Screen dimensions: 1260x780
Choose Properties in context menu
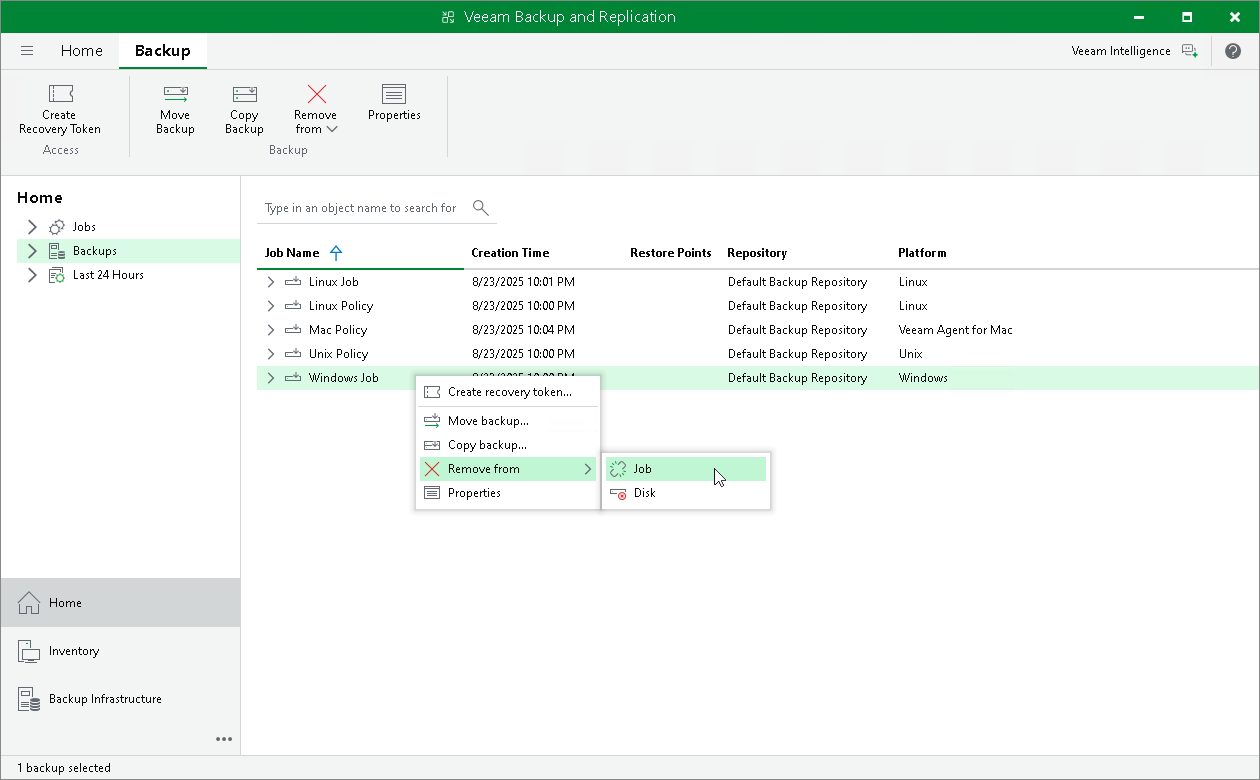(x=508, y=493)
